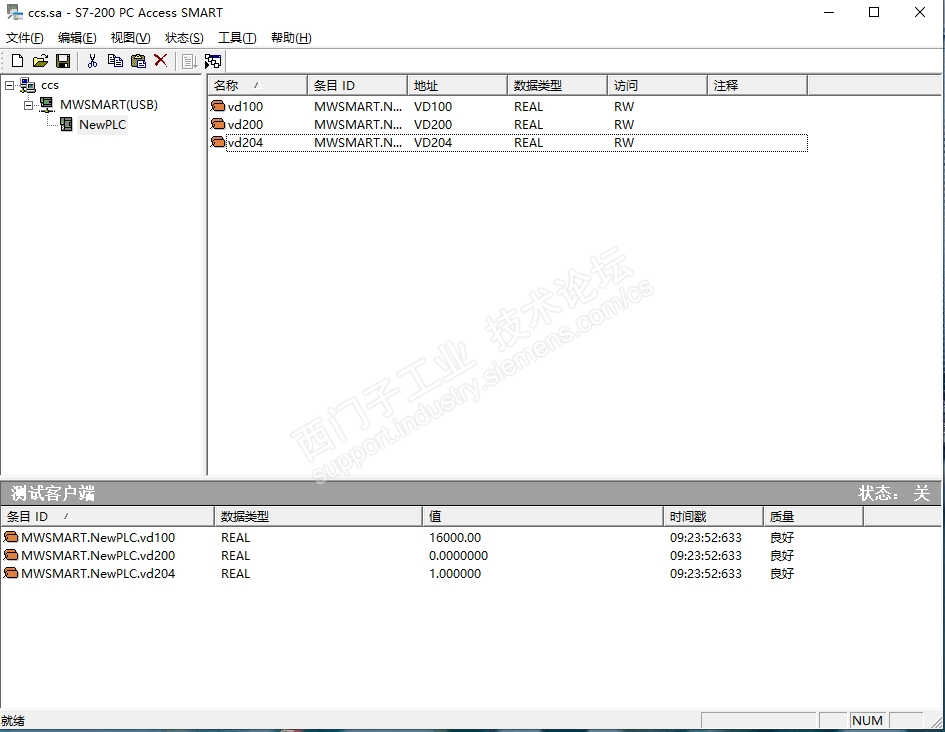
Task: Click the vd204 item tag icon
Action: pyautogui.click(x=218, y=142)
